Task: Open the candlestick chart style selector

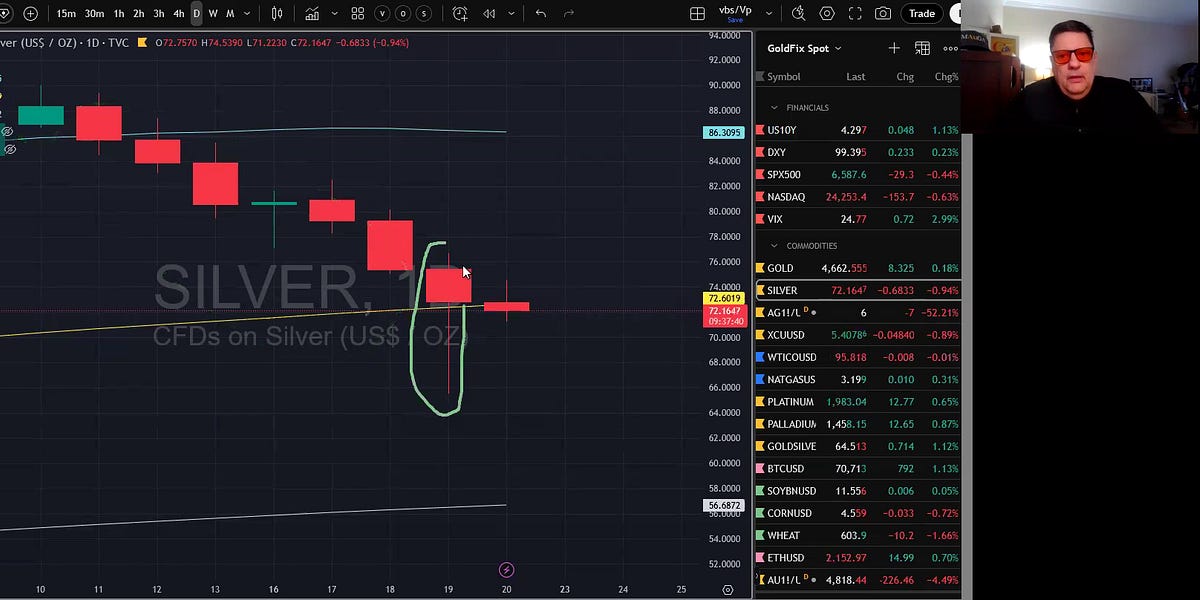Action: point(278,14)
